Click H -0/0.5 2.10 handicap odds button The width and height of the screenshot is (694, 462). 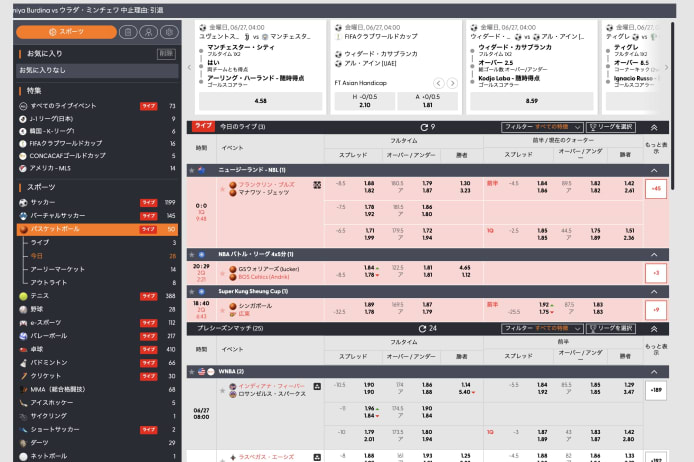pos(365,101)
